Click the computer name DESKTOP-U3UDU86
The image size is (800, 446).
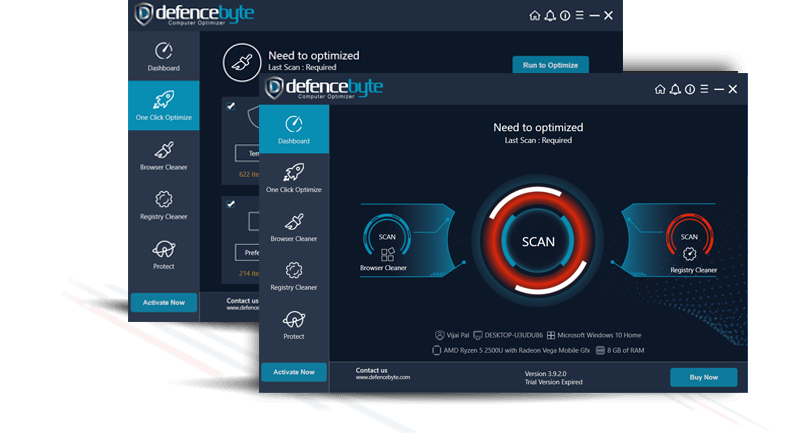click(x=513, y=335)
